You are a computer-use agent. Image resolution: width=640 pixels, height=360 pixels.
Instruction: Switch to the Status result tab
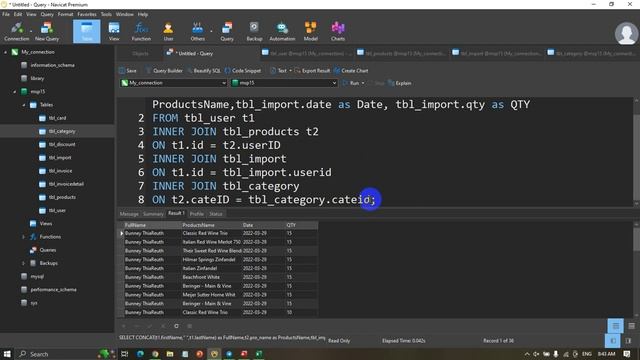click(216, 214)
